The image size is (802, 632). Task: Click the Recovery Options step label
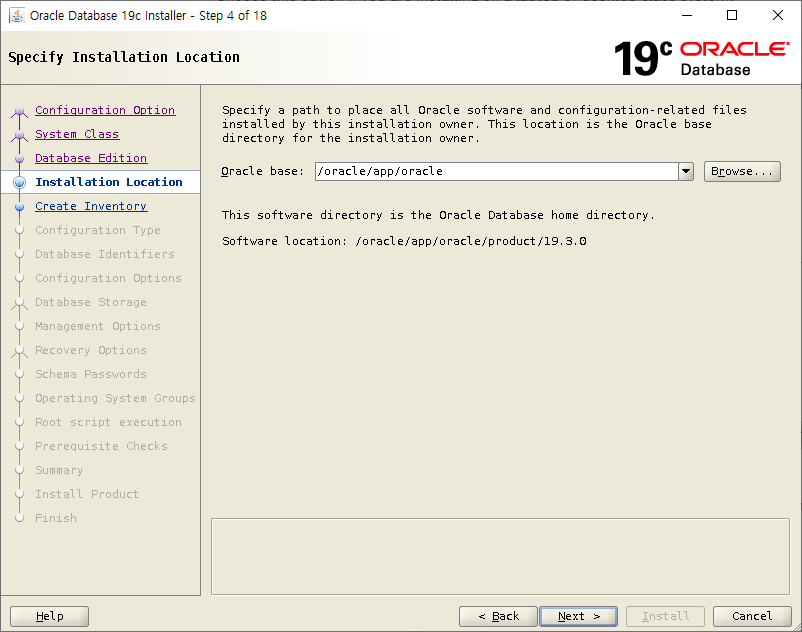[91, 350]
